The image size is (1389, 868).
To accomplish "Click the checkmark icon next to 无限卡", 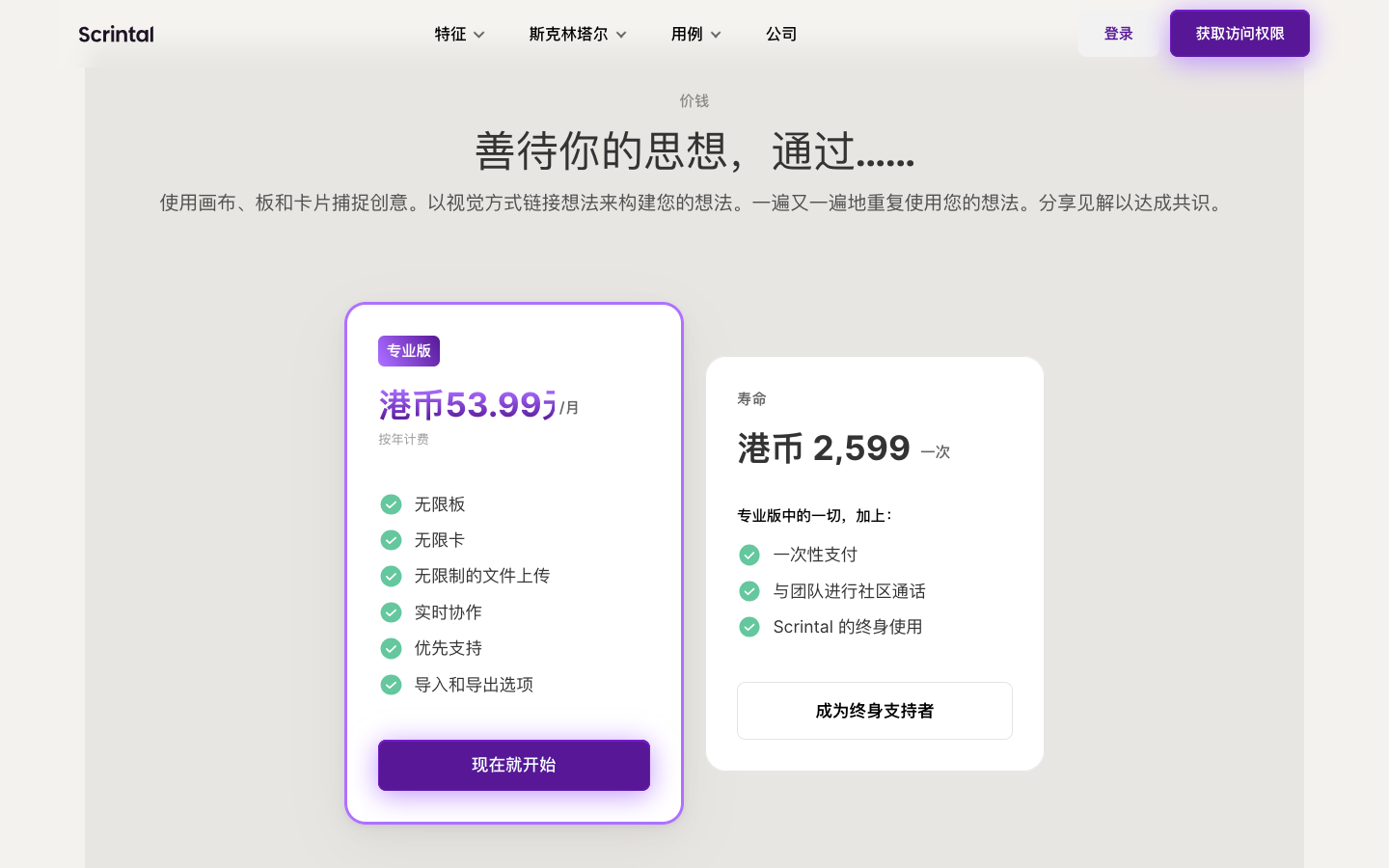I will [x=391, y=540].
